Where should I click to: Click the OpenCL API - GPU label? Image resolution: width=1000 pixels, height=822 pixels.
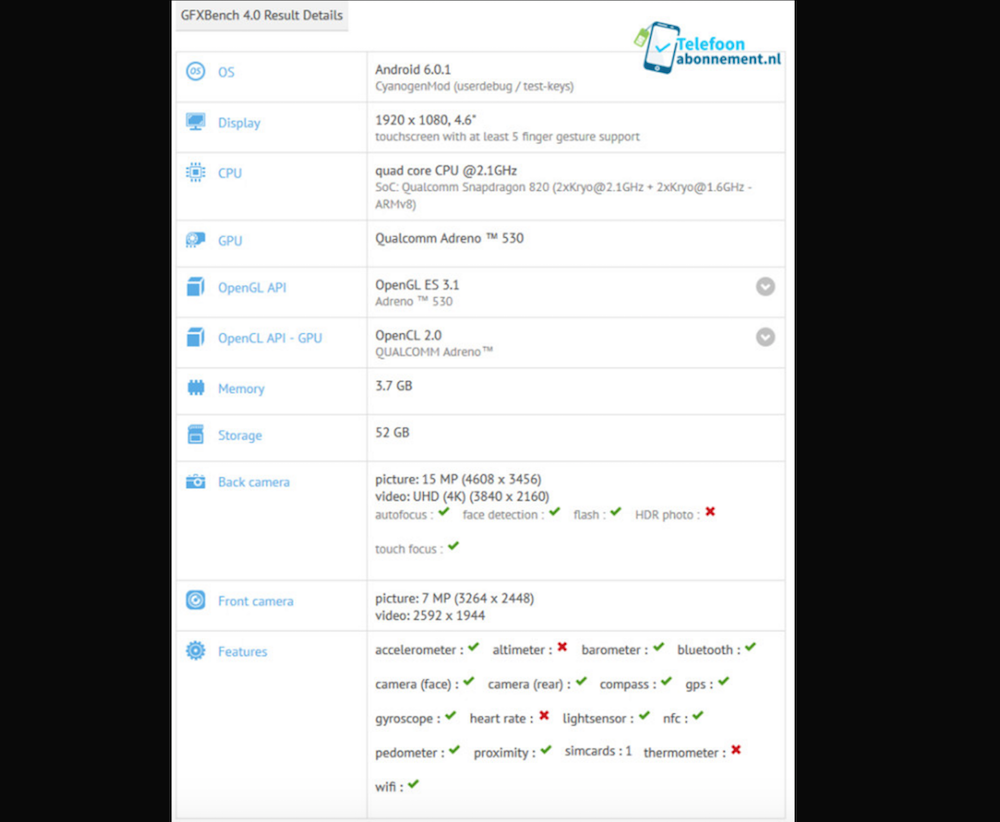[x=270, y=338]
